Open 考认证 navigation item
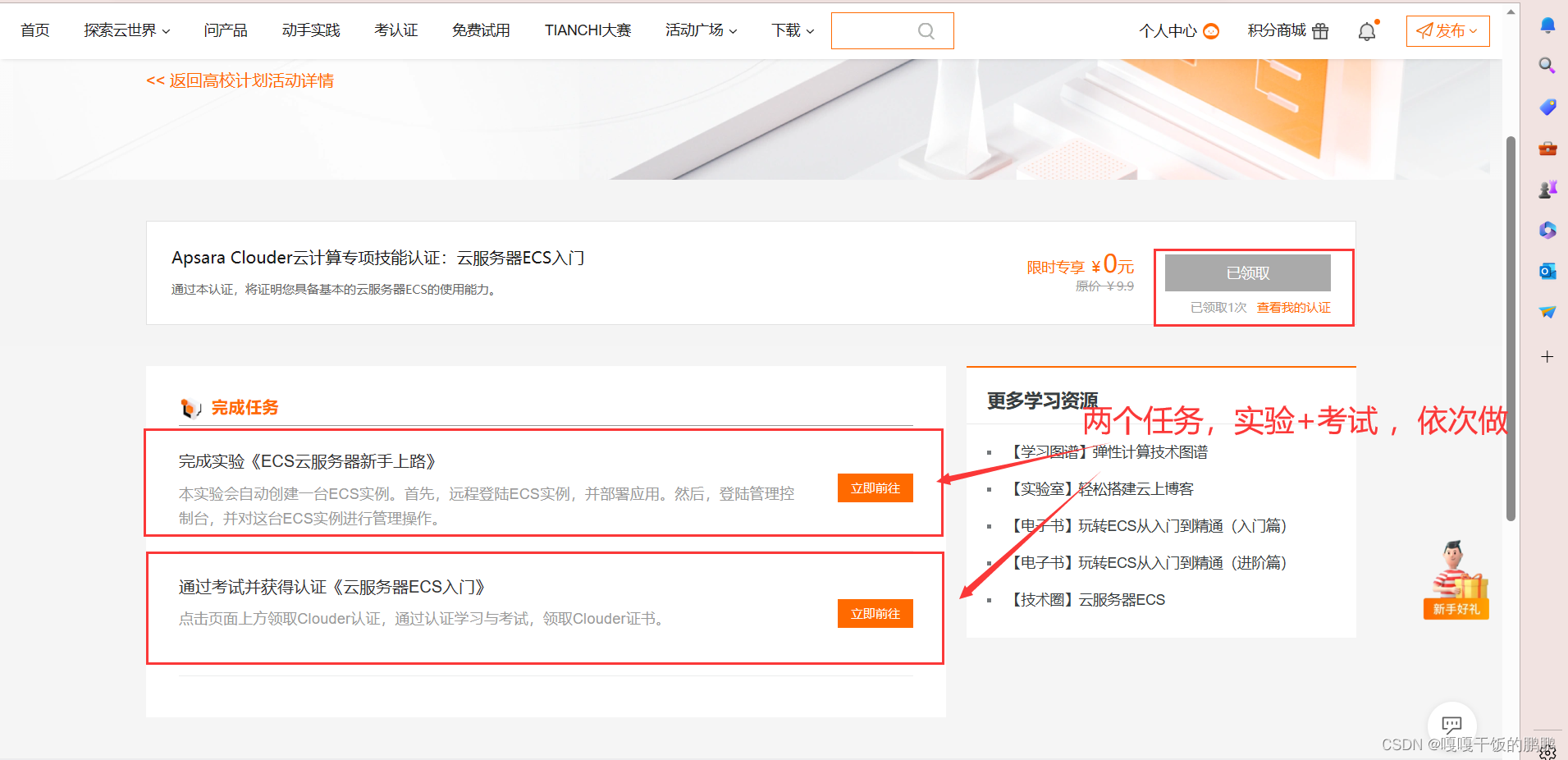Viewport: 1568px width, 760px height. tap(396, 30)
